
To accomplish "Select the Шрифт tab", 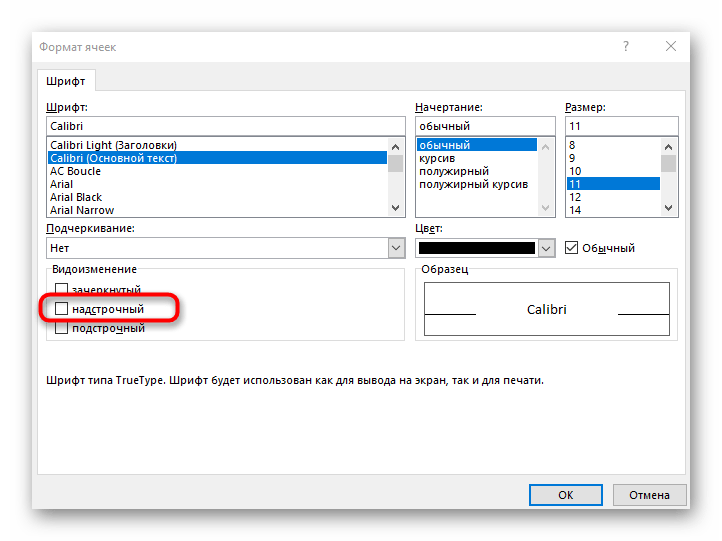I will (66, 81).
